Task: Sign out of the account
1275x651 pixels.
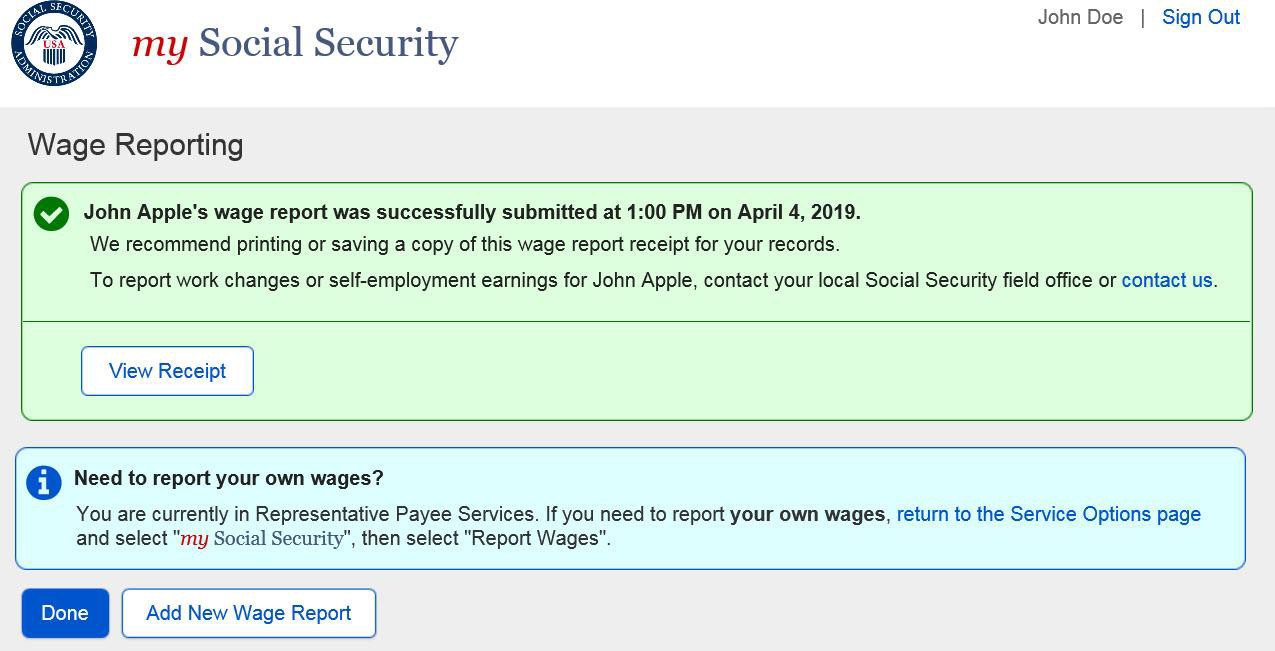Action: (x=1200, y=17)
